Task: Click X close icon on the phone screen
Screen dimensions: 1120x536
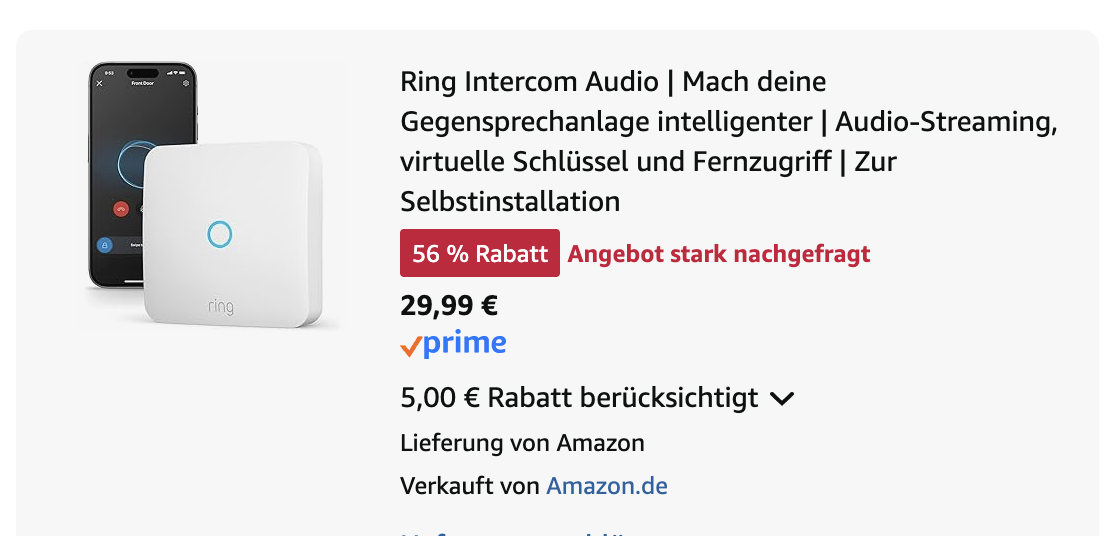Action: coord(99,84)
